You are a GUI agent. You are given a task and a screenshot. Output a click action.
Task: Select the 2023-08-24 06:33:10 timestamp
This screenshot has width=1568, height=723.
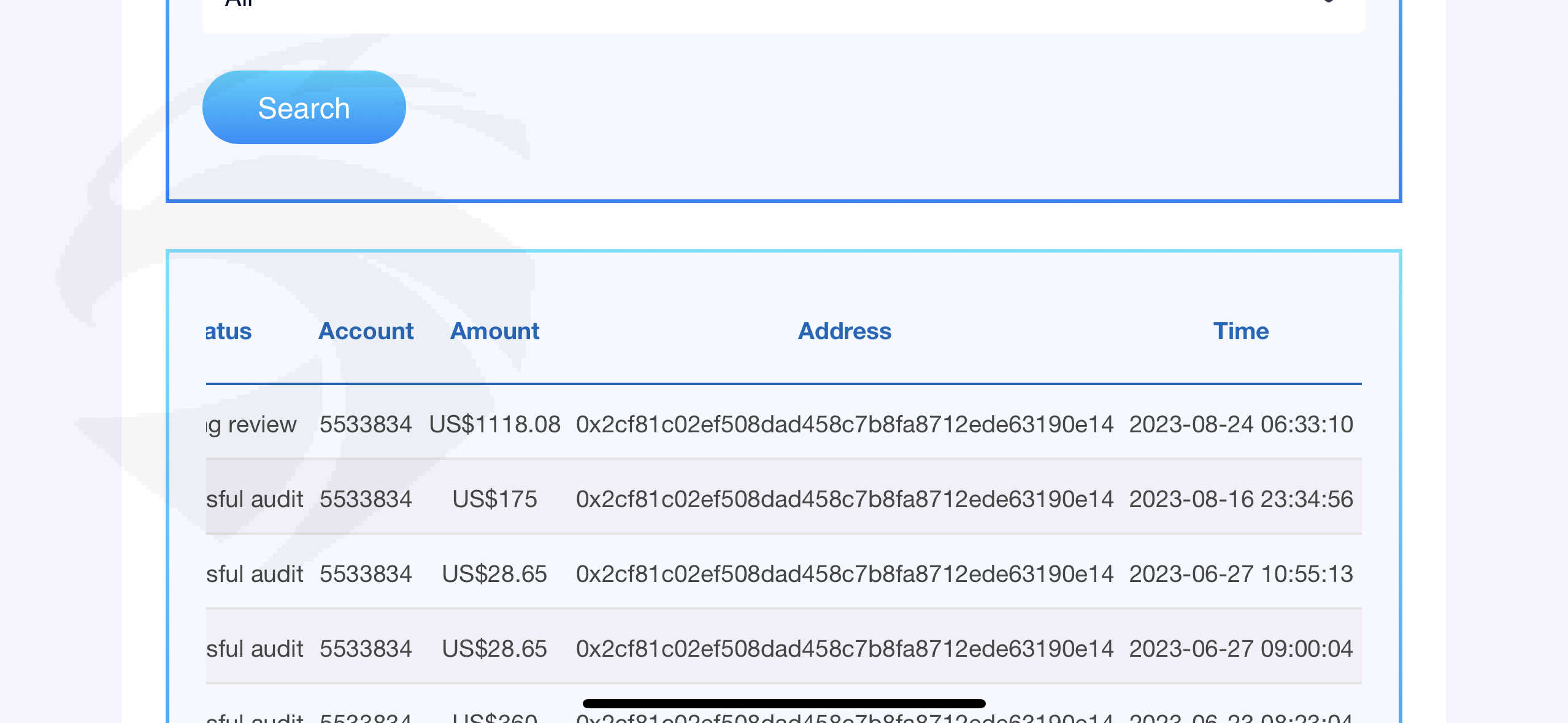[x=1240, y=424]
